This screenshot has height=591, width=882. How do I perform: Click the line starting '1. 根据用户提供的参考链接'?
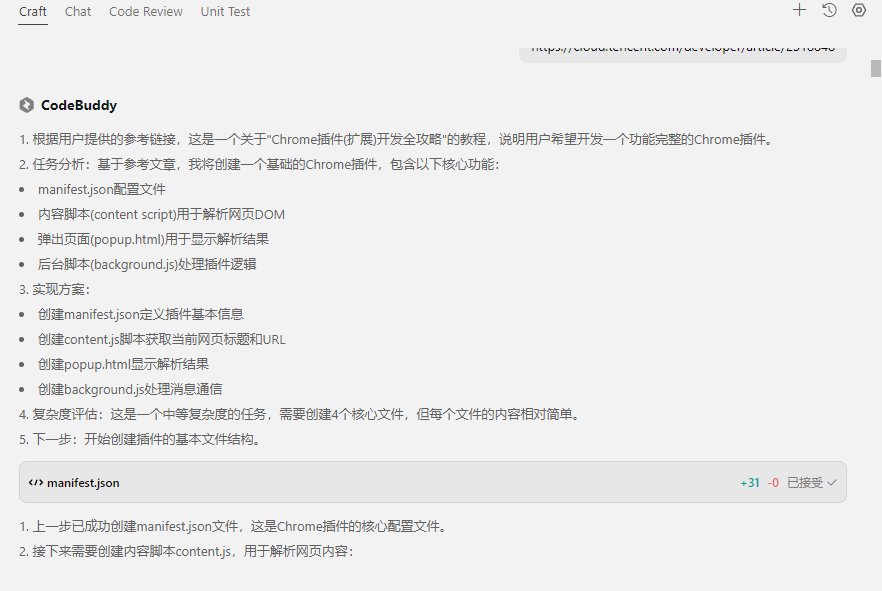click(397, 139)
